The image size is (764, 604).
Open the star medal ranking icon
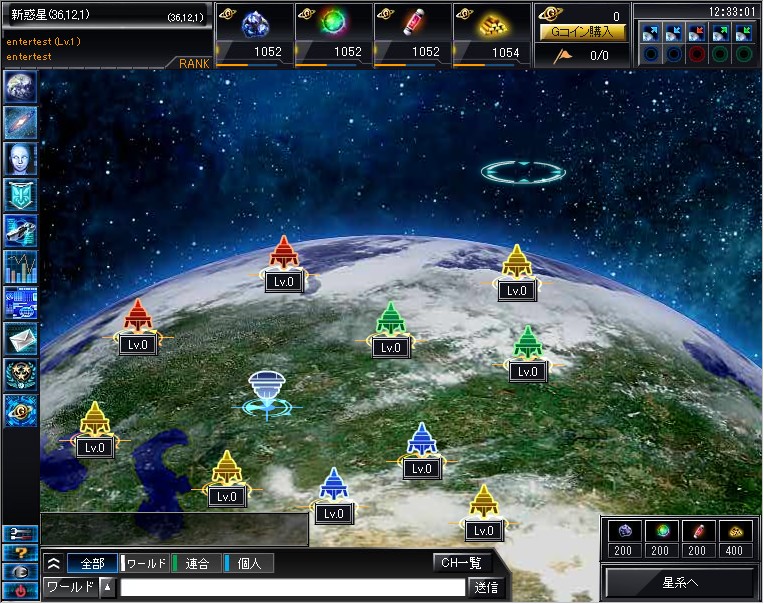tap(20, 375)
